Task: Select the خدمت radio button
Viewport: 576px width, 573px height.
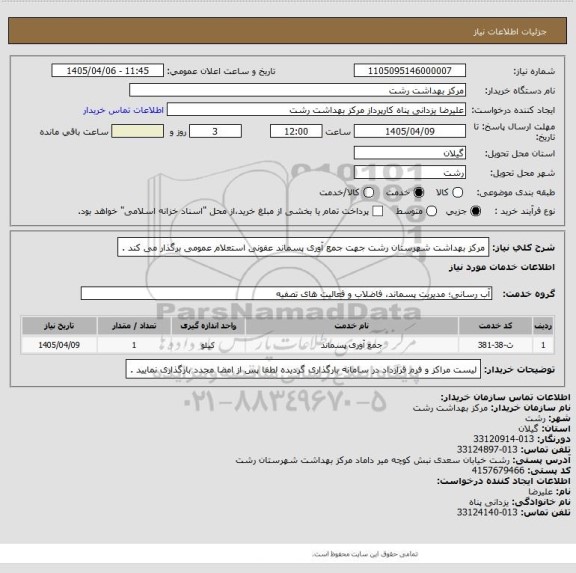Action: (418, 192)
